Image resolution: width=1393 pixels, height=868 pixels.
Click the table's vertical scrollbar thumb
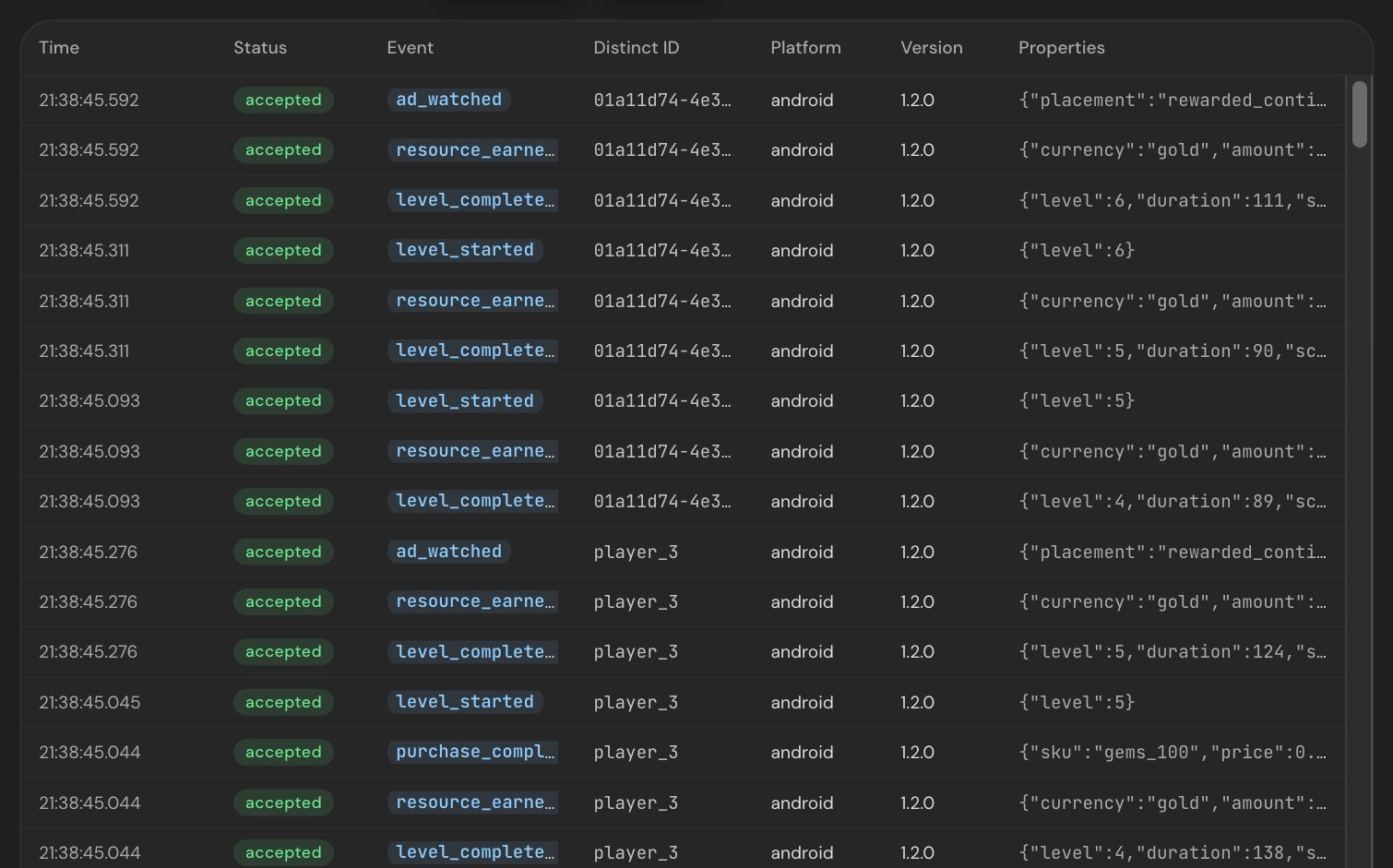(1359, 114)
